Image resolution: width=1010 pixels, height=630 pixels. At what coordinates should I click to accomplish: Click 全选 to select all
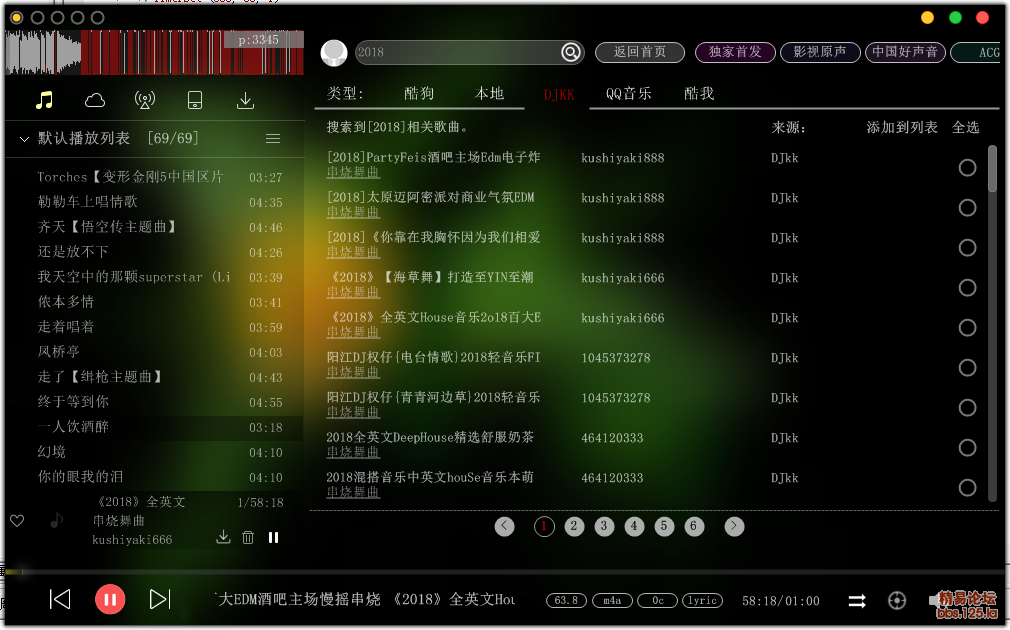pos(966,128)
